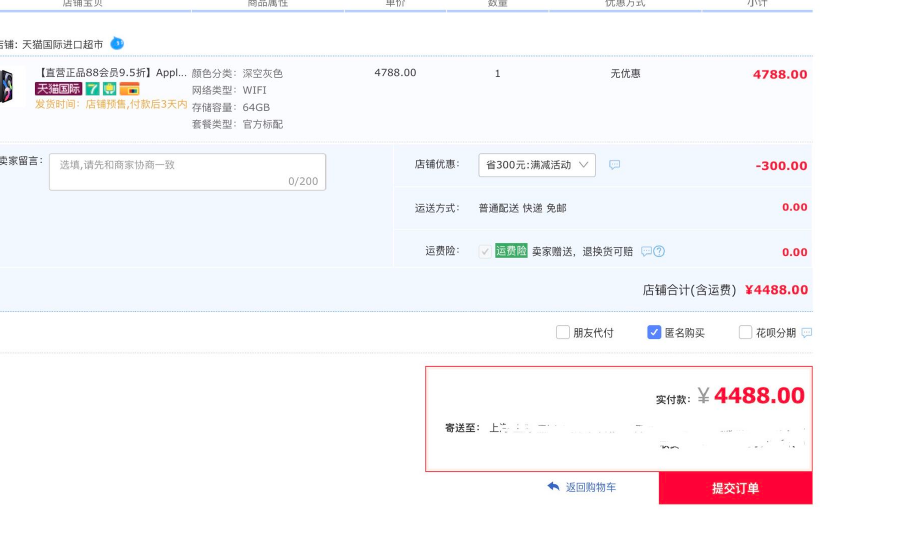Click the 深空灰色 color attribute text
This screenshot has height=547, width=918.
tap(263, 73)
